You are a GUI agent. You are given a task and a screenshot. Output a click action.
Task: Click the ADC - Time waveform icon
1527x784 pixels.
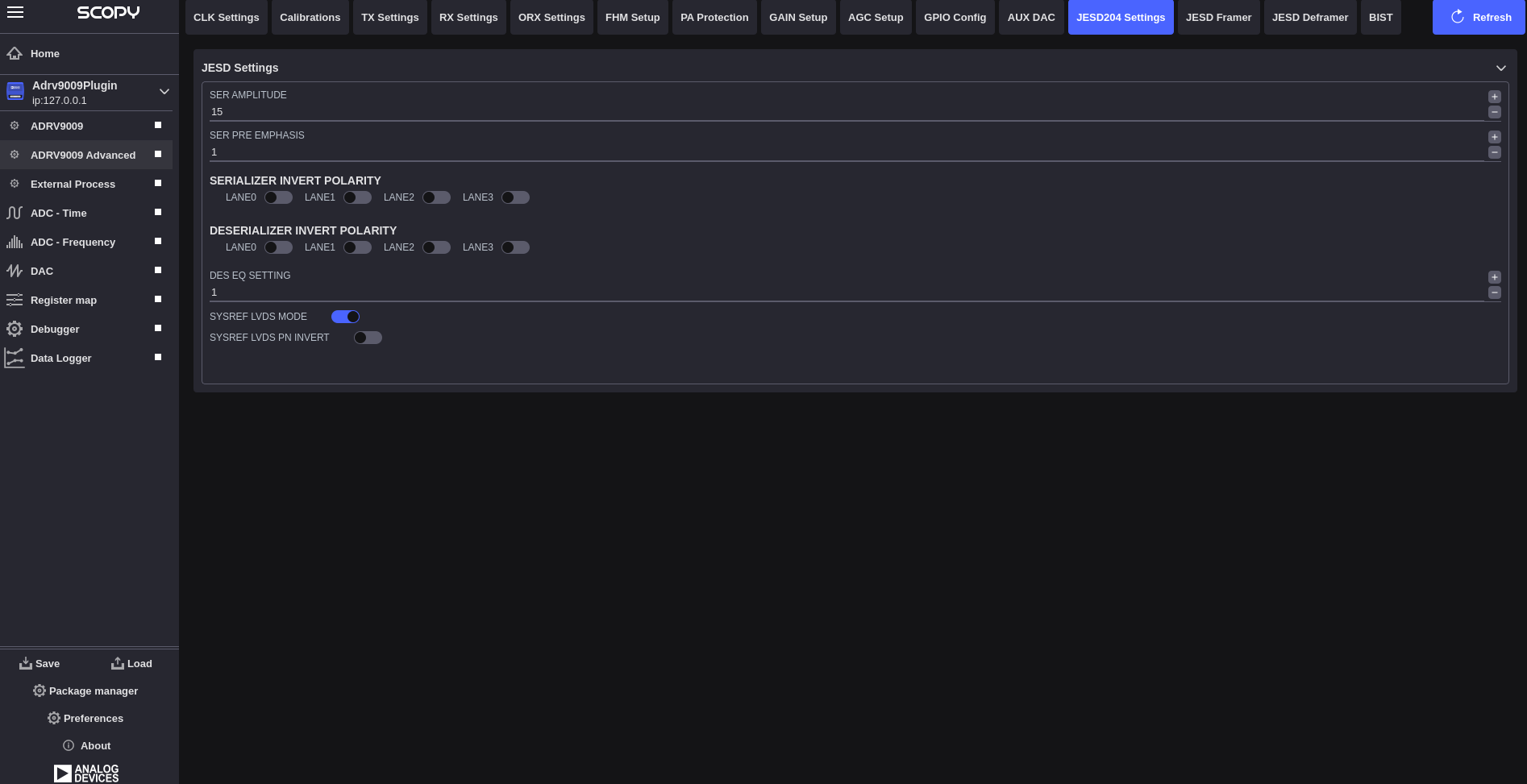click(x=15, y=213)
